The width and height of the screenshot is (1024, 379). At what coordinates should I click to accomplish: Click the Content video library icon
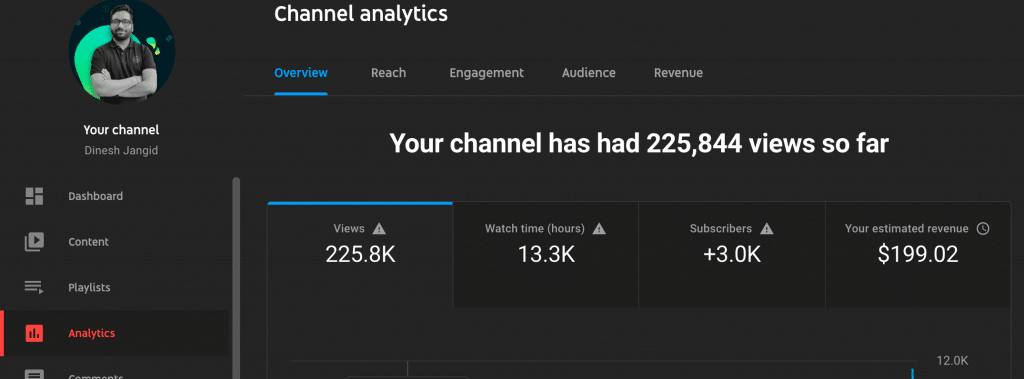pos(34,242)
